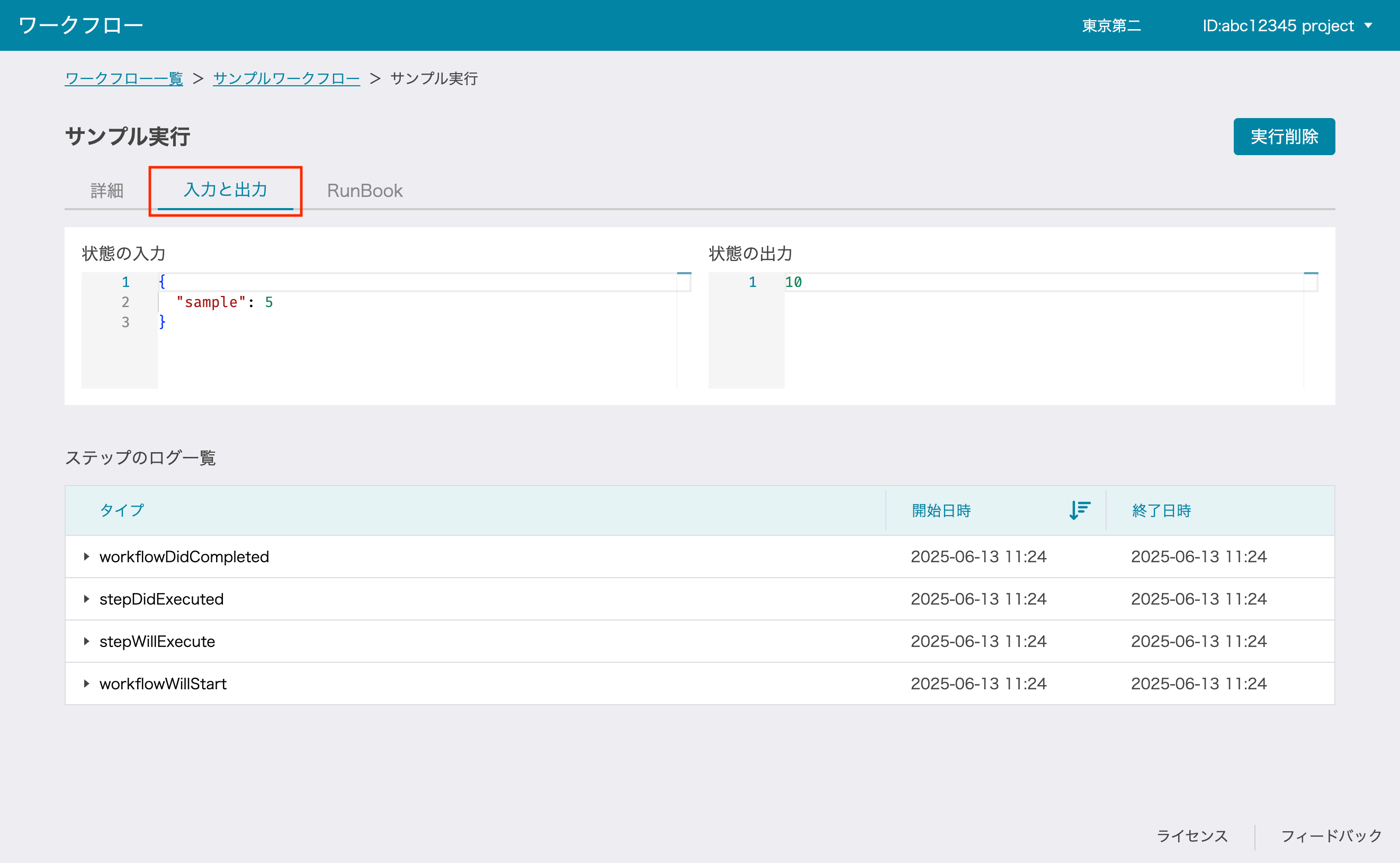Image resolution: width=1400 pixels, height=863 pixels.
Task: Click the workflowDidCompleted type text
Action: [184, 556]
